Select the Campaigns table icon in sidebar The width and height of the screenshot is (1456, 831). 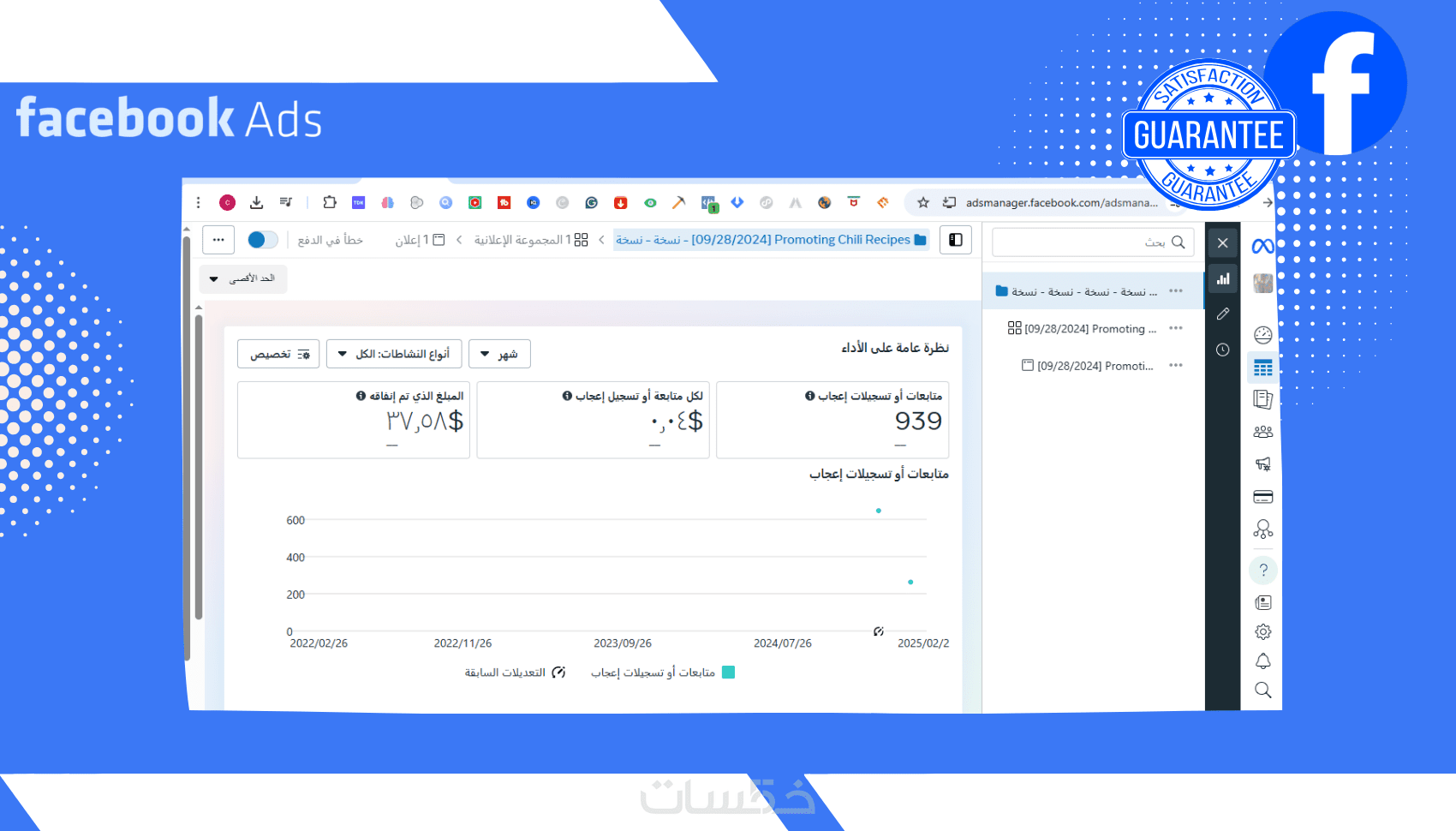click(x=1262, y=368)
